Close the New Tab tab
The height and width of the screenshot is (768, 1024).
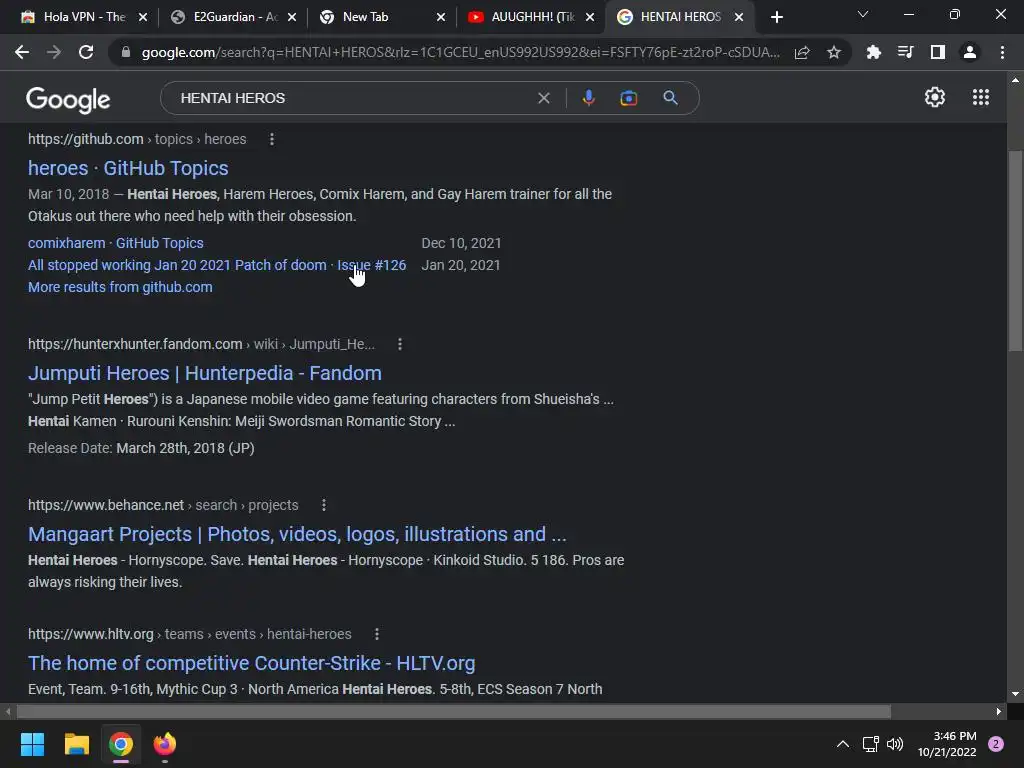click(441, 17)
